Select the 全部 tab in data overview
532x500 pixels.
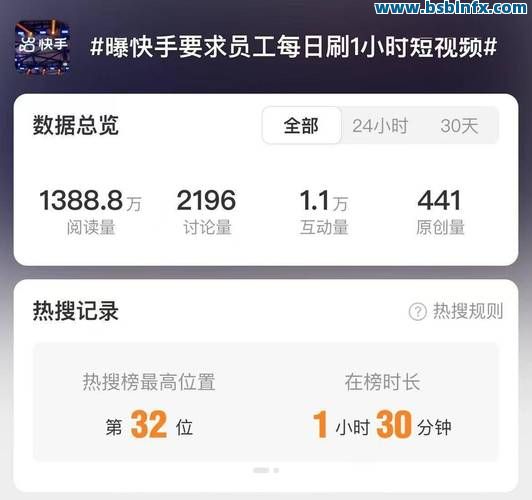301,126
